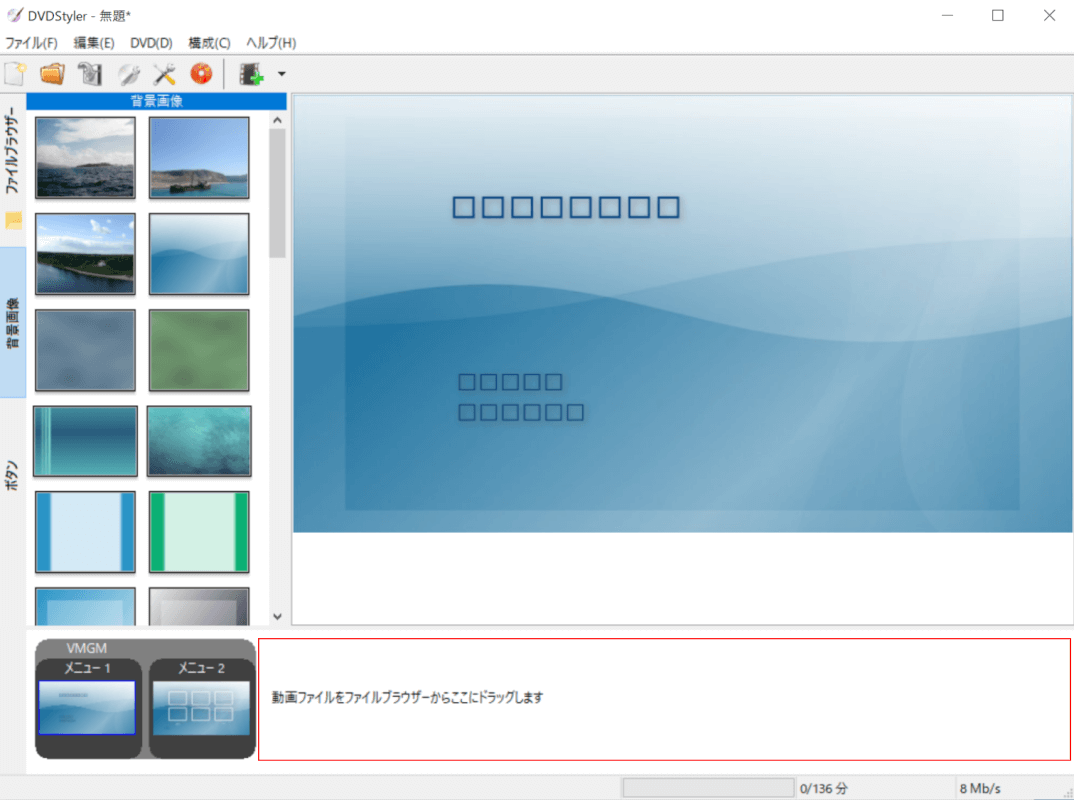The width and height of the screenshot is (1074, 800).
Task: Select the stormy sea background thumbnail
Action: pyautogui.click(x=86, y=158)
